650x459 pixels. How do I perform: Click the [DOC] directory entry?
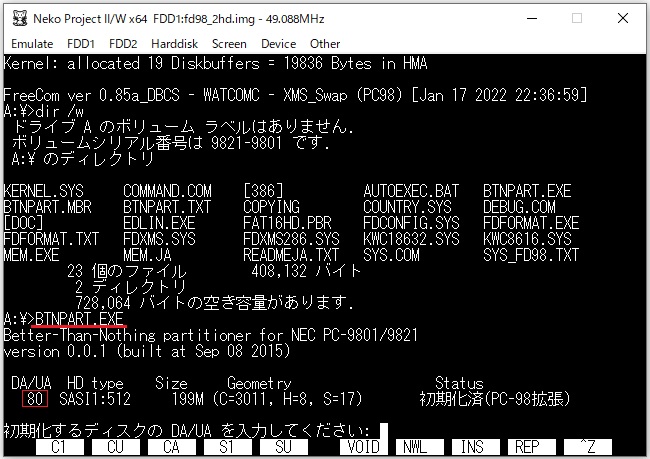click(23, 223)
